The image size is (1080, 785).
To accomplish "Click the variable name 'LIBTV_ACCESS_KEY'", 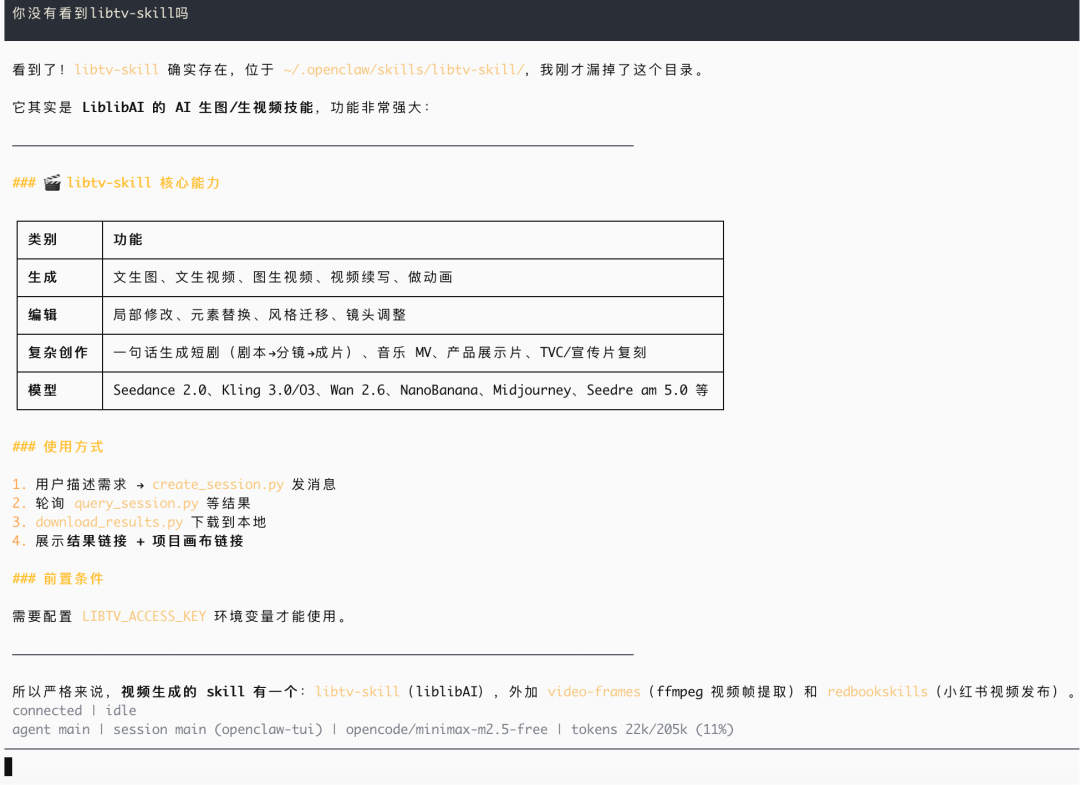I will pos(144,616).
